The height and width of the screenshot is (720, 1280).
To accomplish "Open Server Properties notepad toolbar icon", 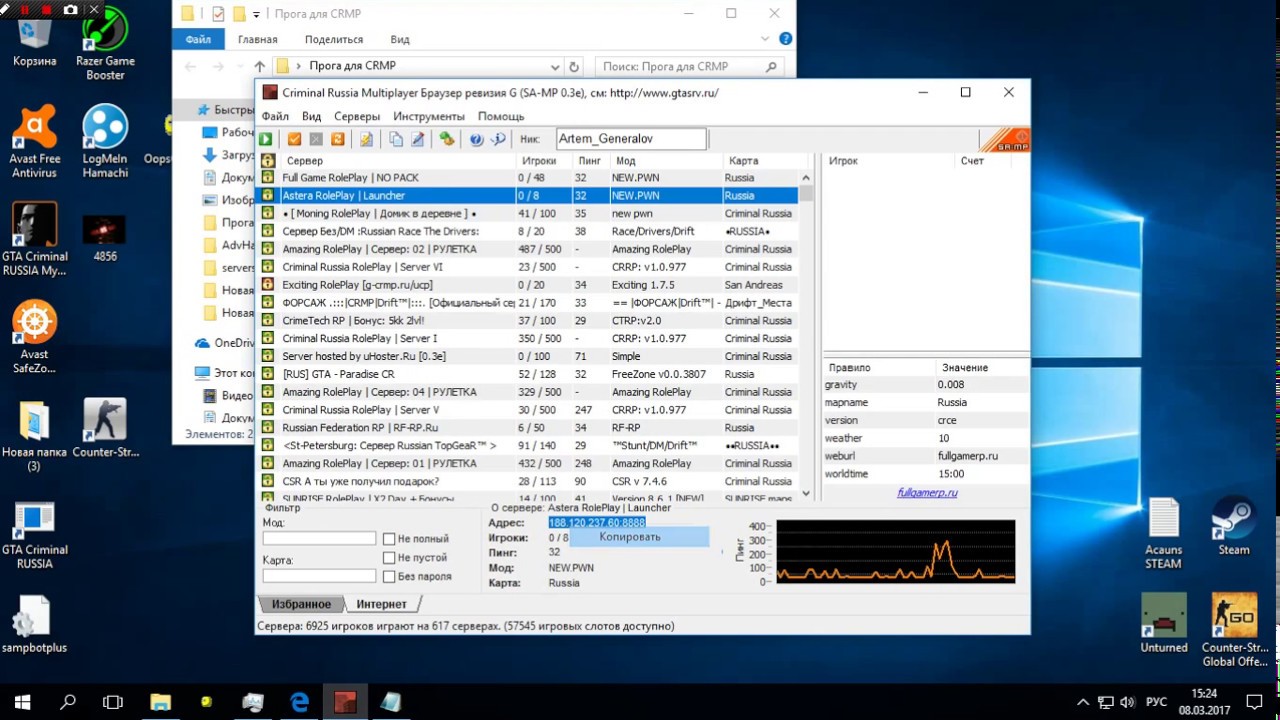I will (367, 139).
